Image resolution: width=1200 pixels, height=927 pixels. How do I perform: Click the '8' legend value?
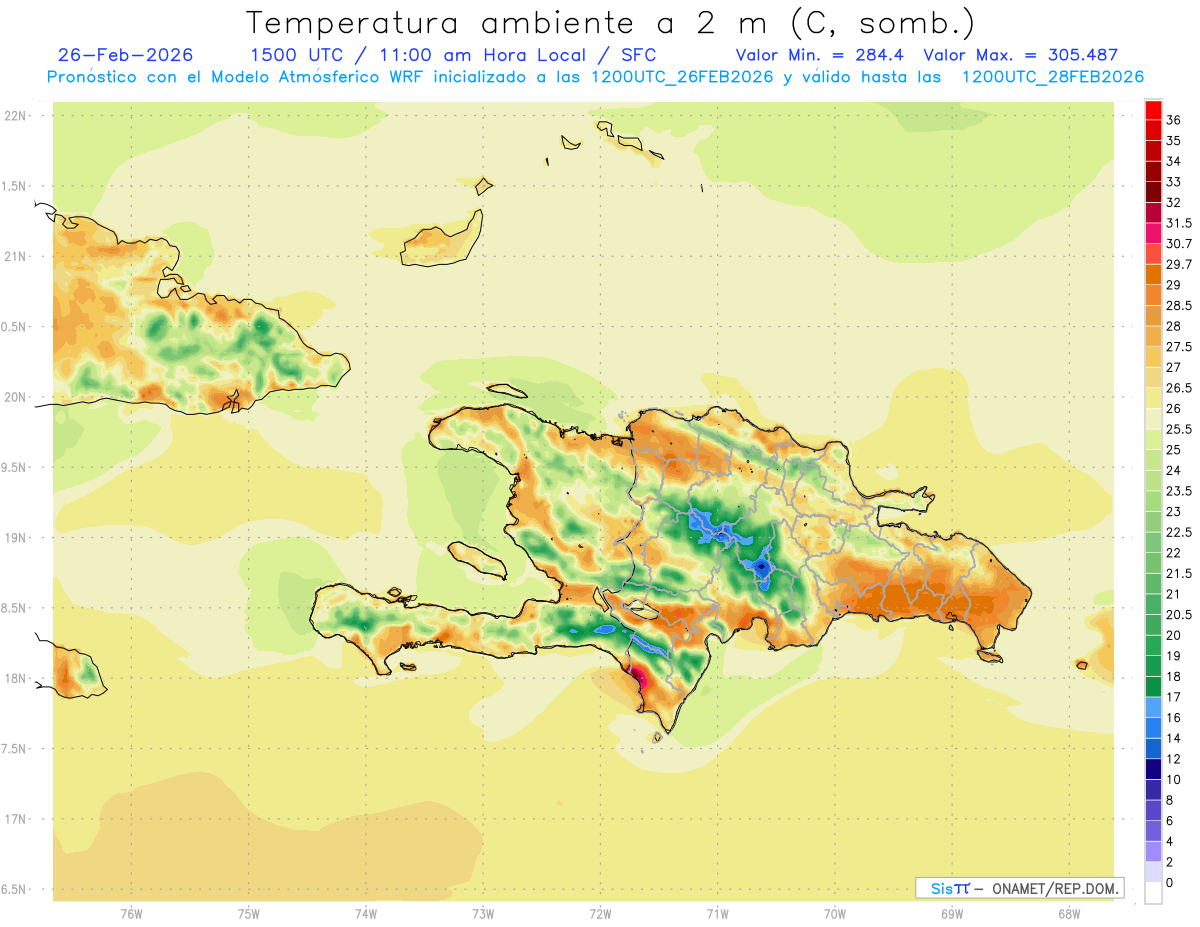pos(1170,800)
